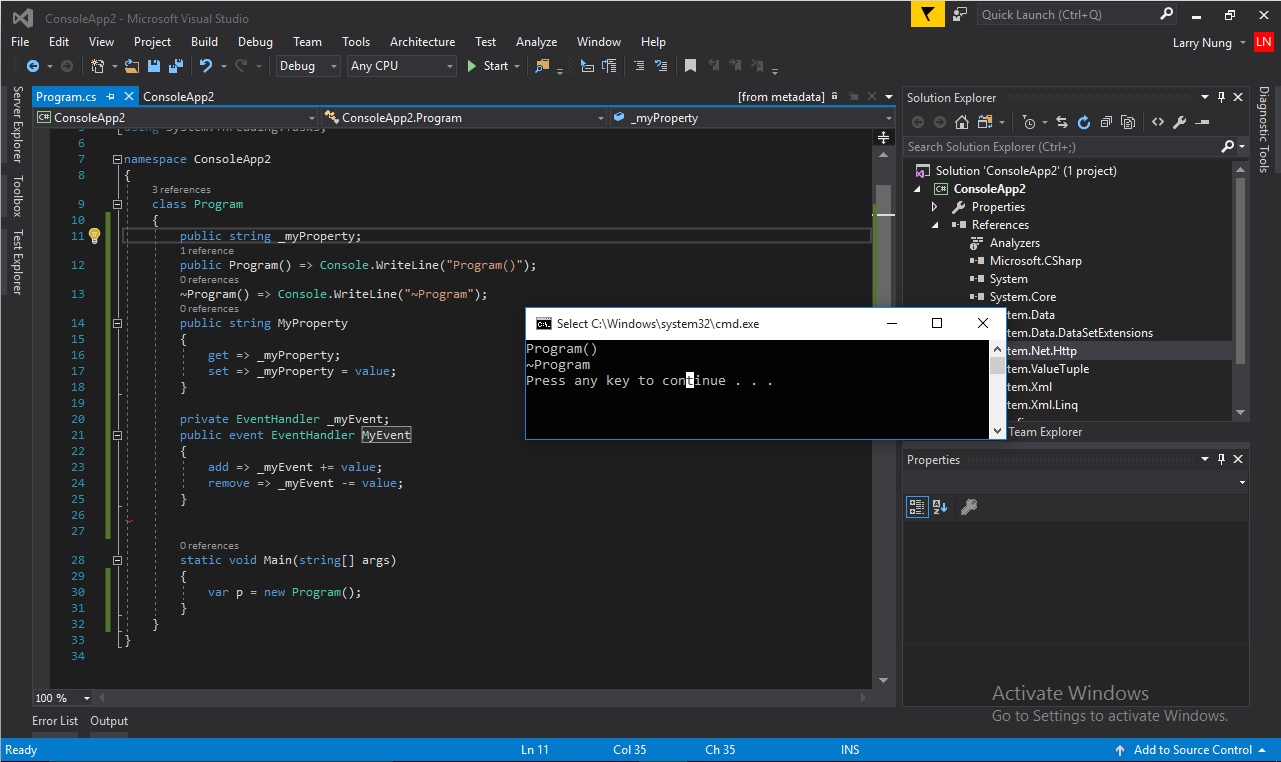The image size is (1281, 762).
Task: Save the current file with Save icon
Action: [154, 66]
